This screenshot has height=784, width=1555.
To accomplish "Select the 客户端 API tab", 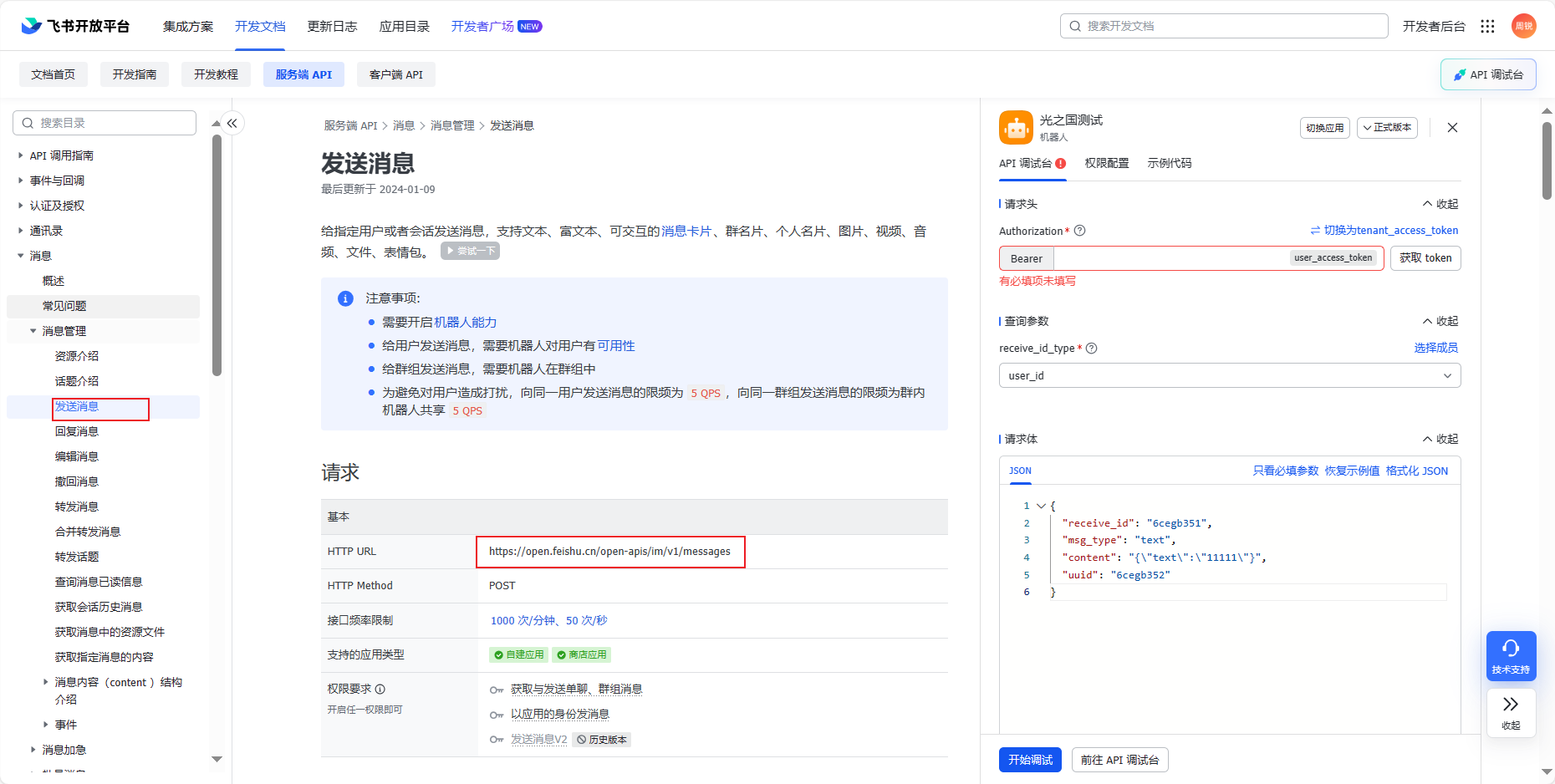I will [x=396, y=74].
